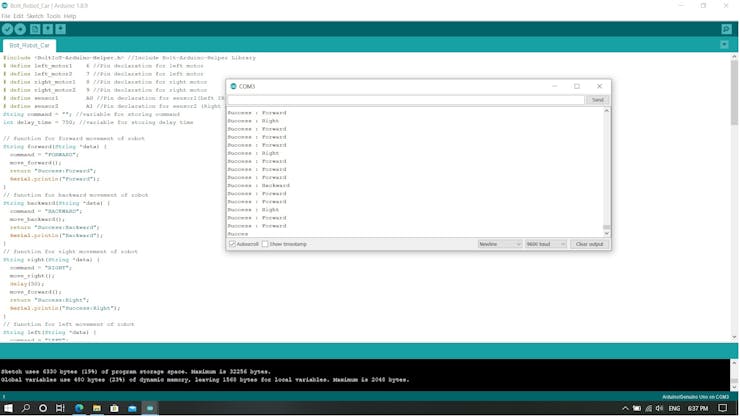Open the notification center icon
This screenshot has height=417, width=740.
click(x=723, y=409)
